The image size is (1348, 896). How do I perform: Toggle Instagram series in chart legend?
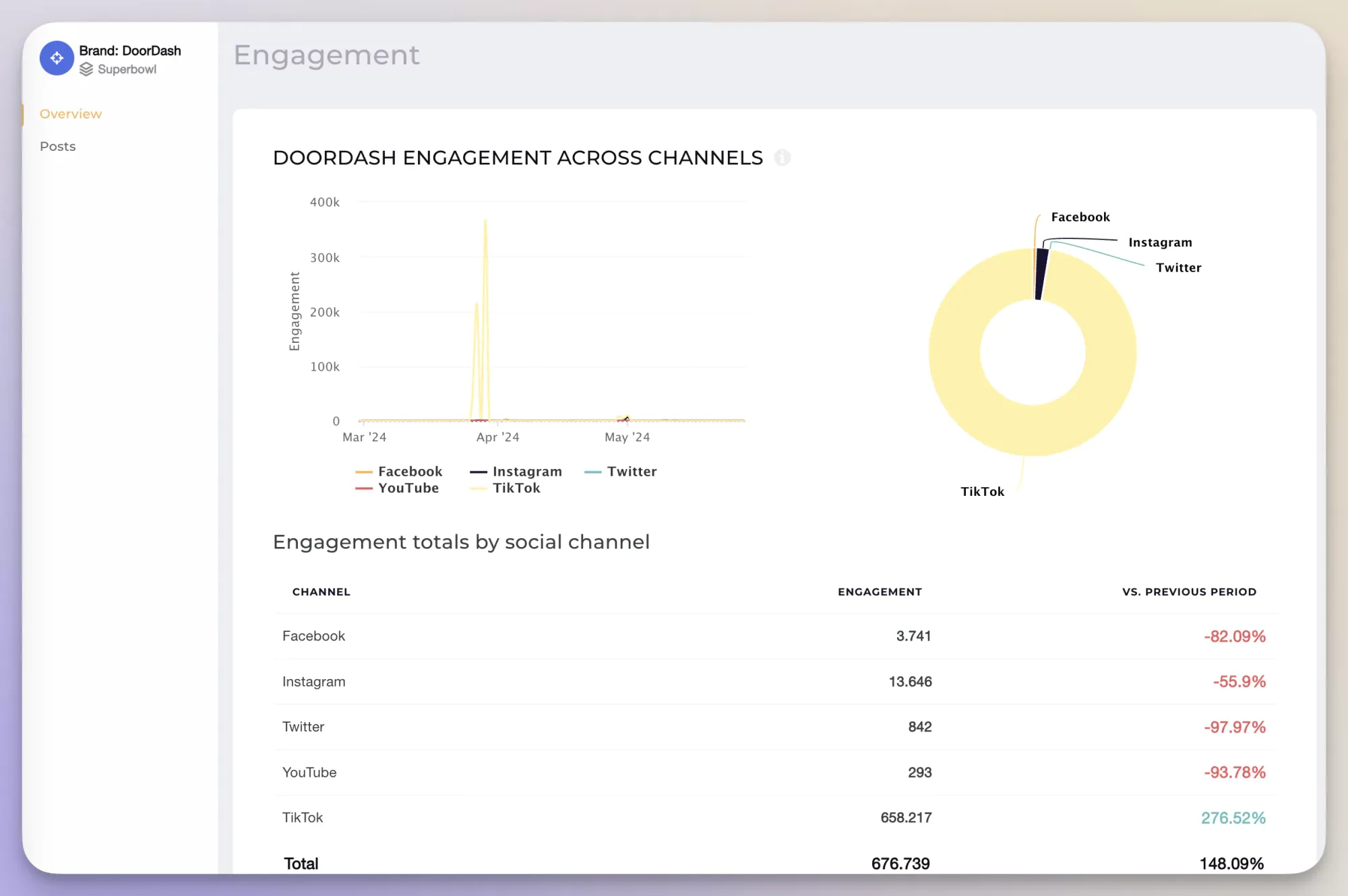pos(516,472)
